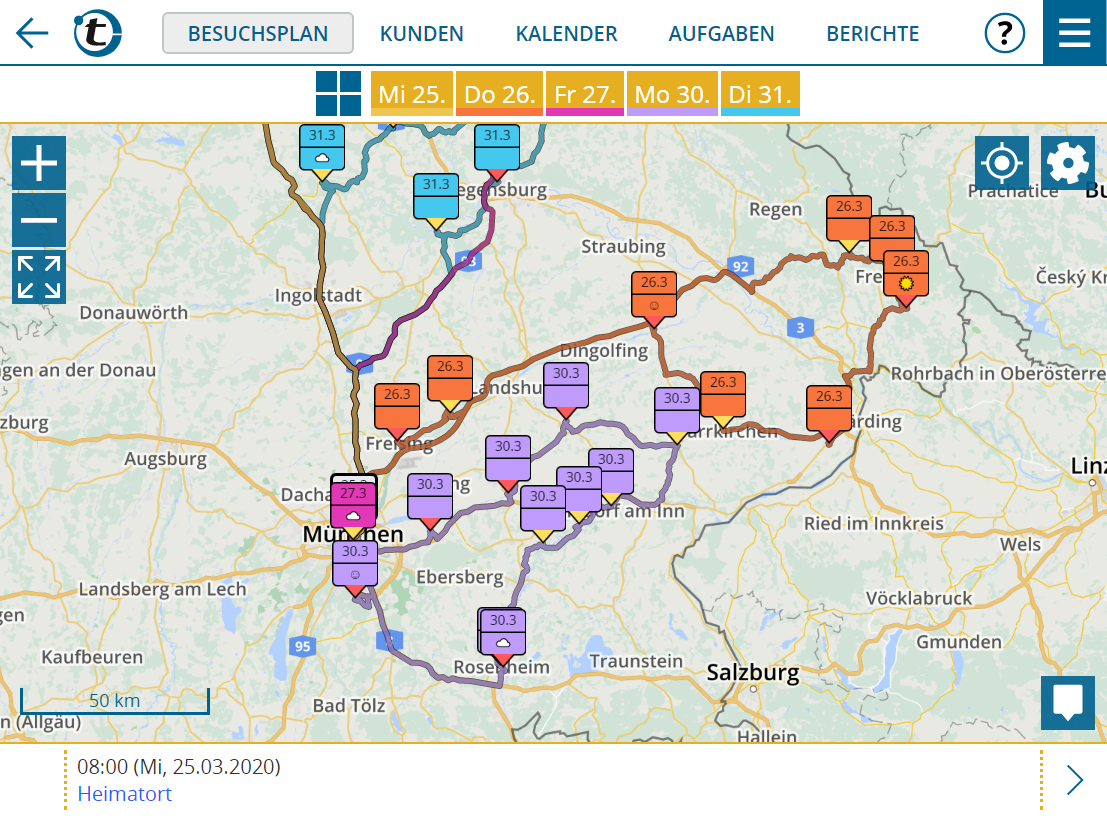Toggle the Mo 30. day route
Viewport: 1107px width, 816px height.
671,93
